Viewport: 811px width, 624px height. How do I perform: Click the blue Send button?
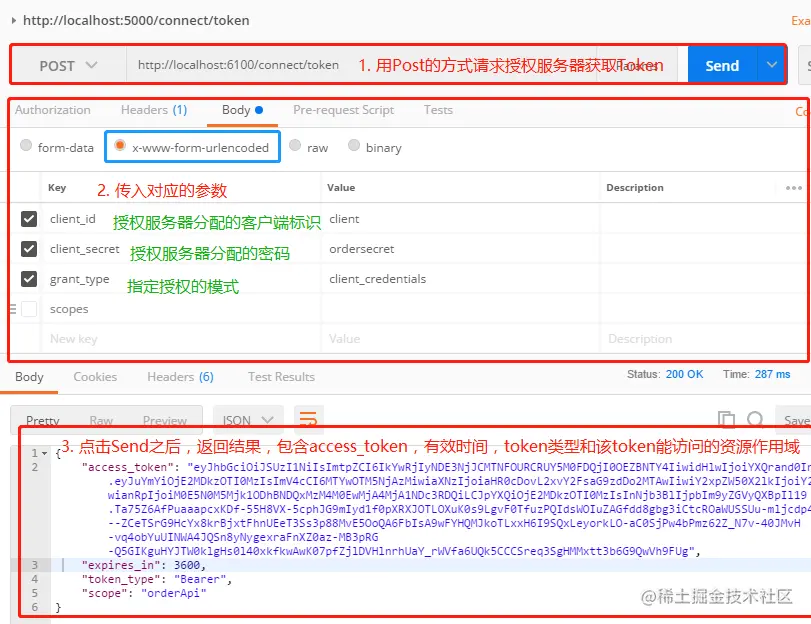tap(722, 66)
